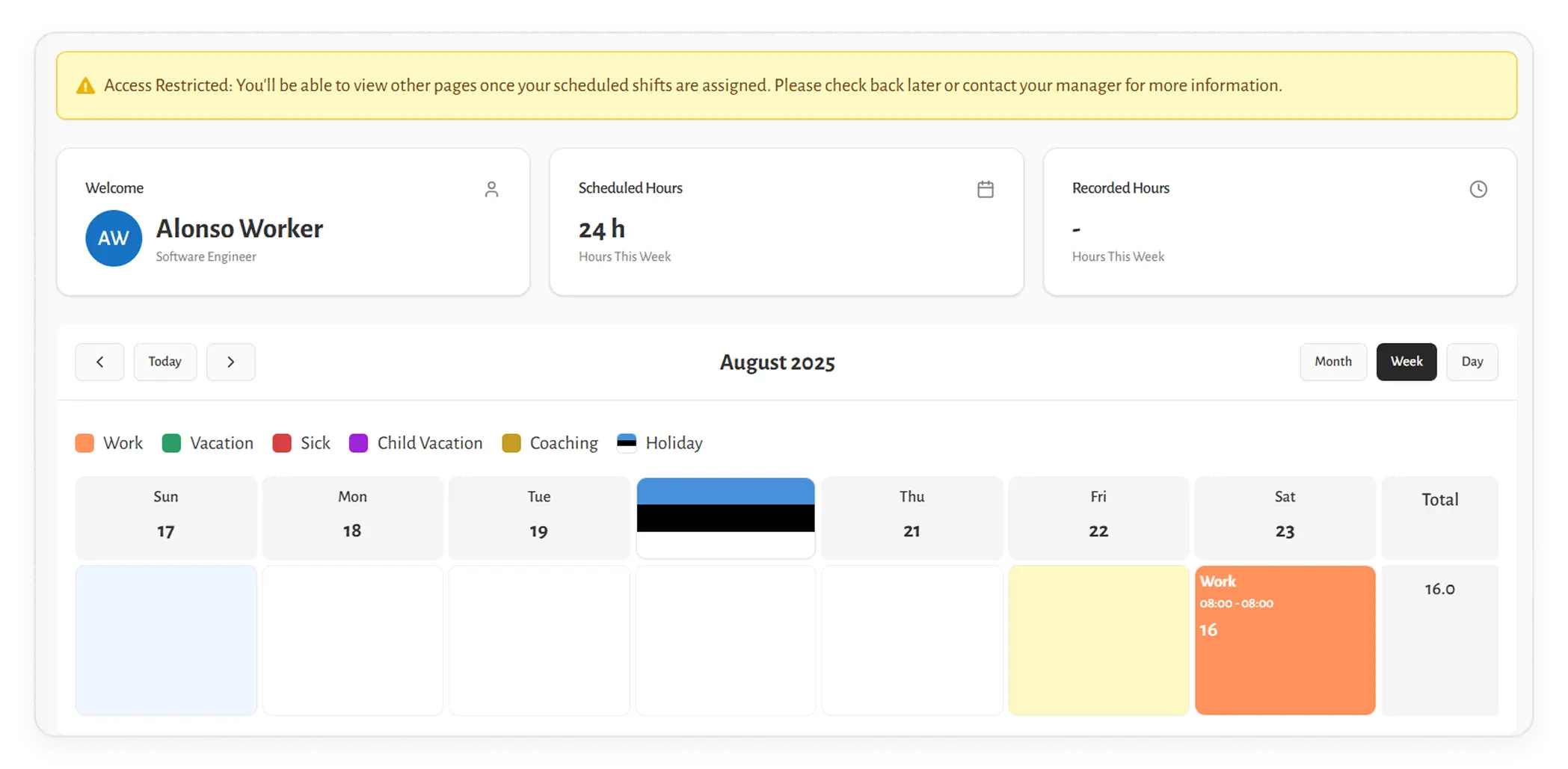Screen dimensions: 1568x769
Task: Click the light blue Sunday 17 cell
Action: (166, 640)
